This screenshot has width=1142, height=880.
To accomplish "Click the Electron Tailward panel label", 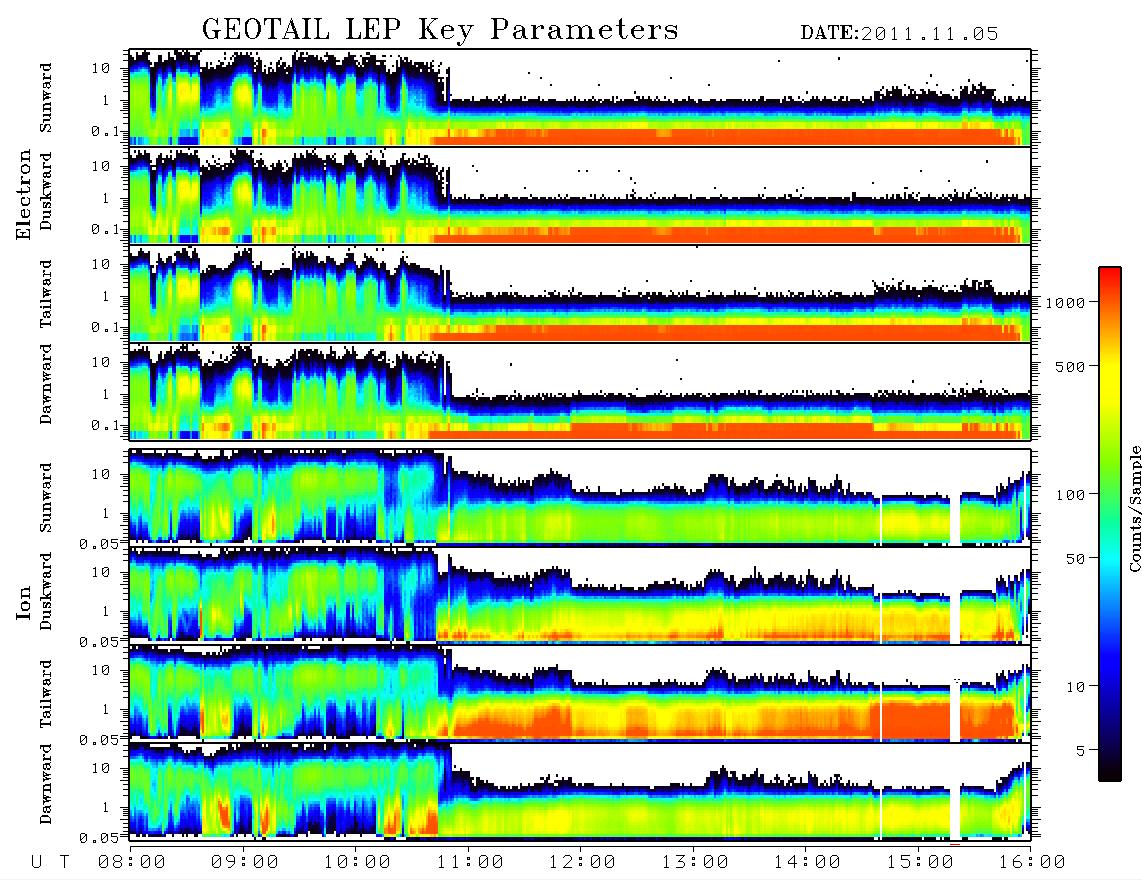I will 46,294.
